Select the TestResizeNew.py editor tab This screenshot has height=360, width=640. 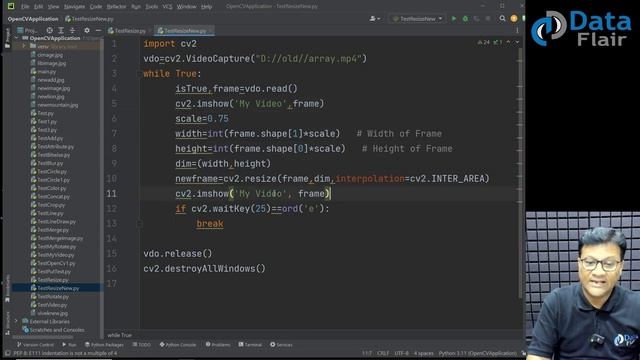tap(183, 31)
